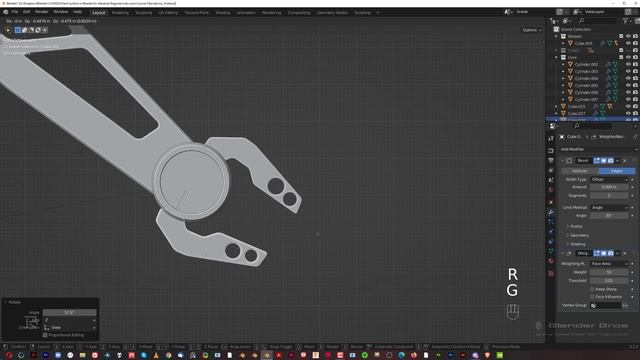Image resolution: width=640 pixels, height=360 pixels.
Task: Switch to the UV Editing workspace tab
Action: [x=168, y=13]
